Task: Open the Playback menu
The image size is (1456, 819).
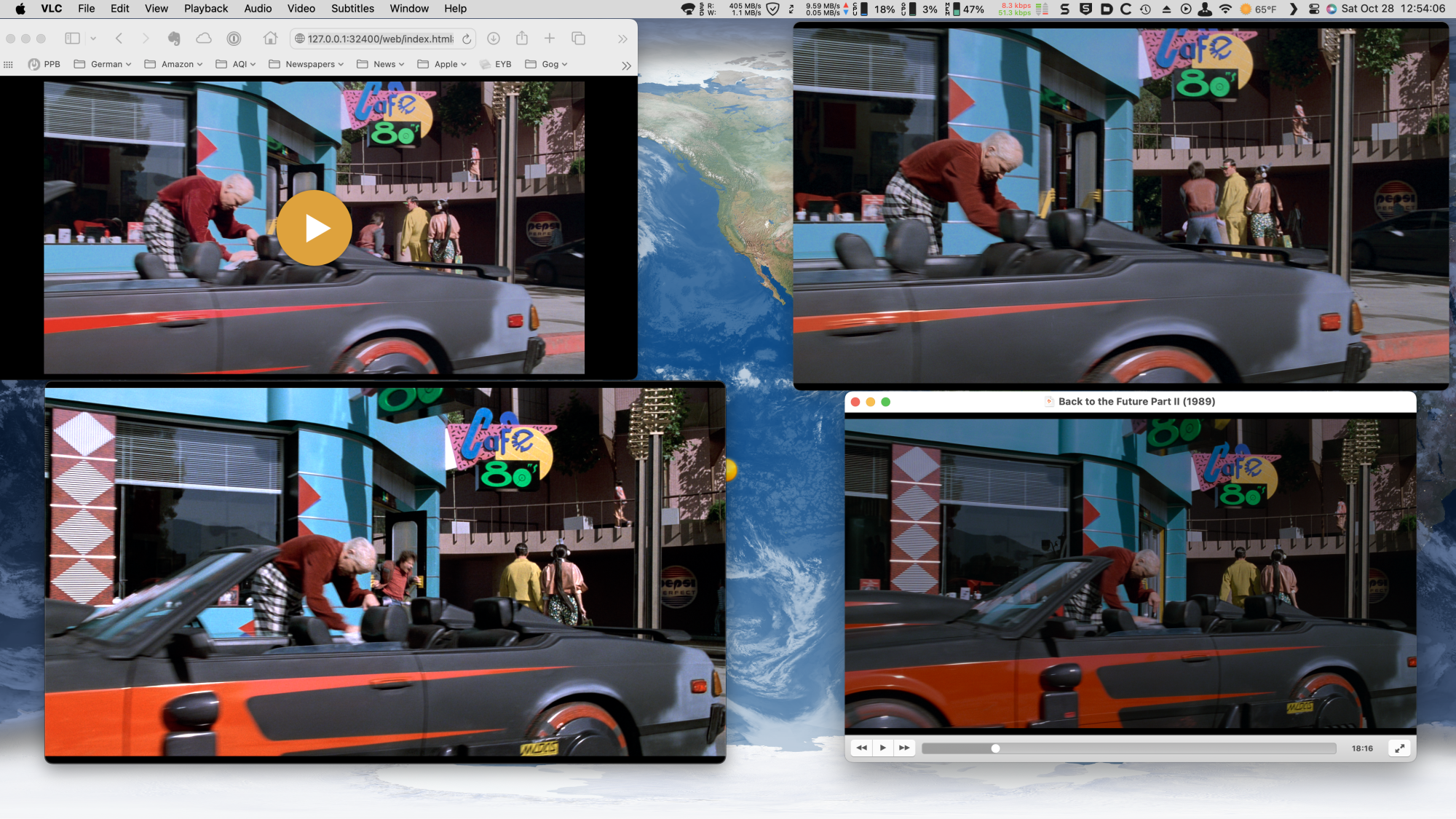Action: point(205,9)
